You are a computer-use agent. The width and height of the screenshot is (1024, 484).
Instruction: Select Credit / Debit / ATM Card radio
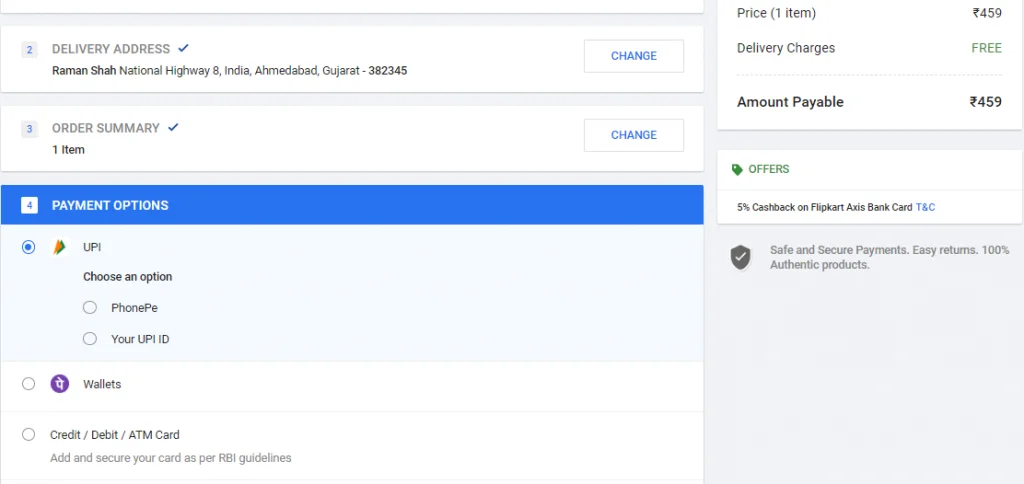28,435
